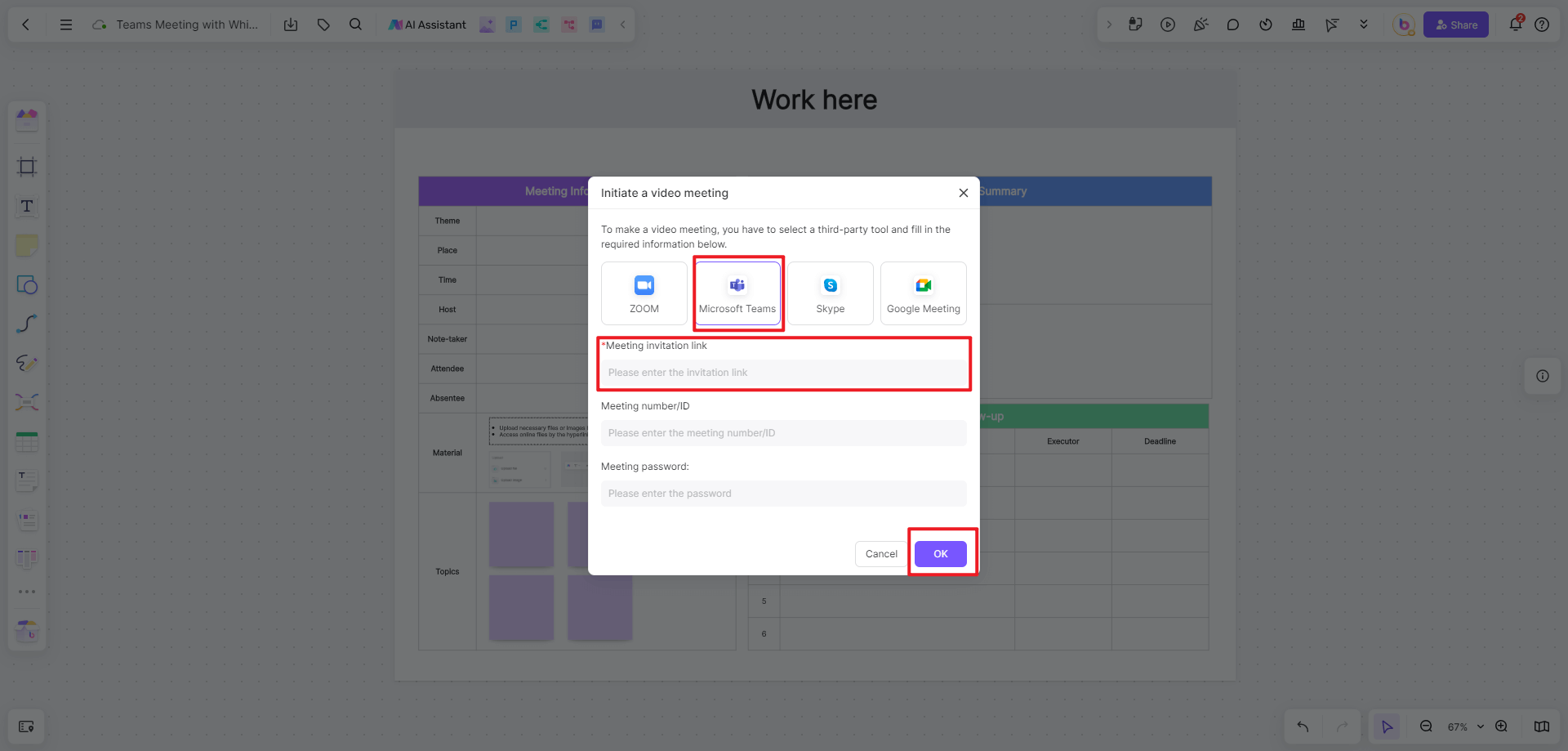Viewport: 1568px width, 751px height.
Task: Open more tools three dots in sidebar
Action: 27,592
